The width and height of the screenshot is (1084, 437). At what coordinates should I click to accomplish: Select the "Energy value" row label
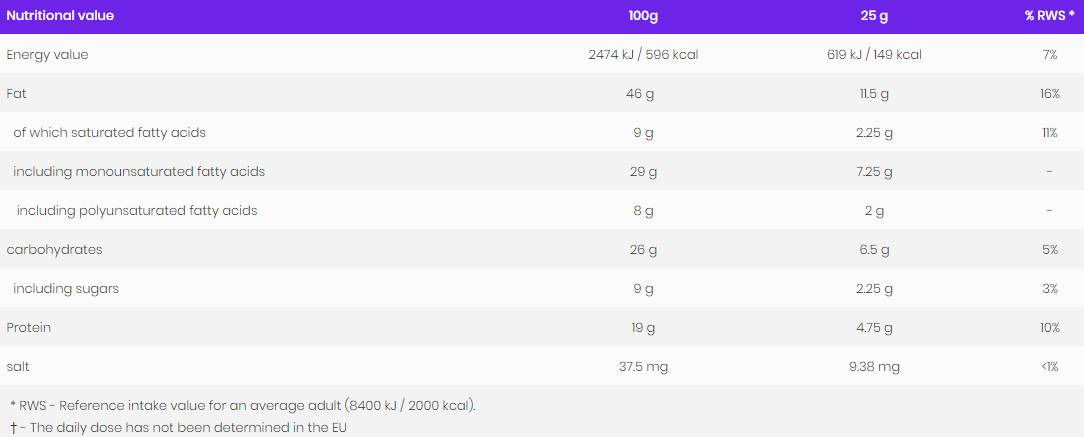pyautogui.click(x=47, y=55)
